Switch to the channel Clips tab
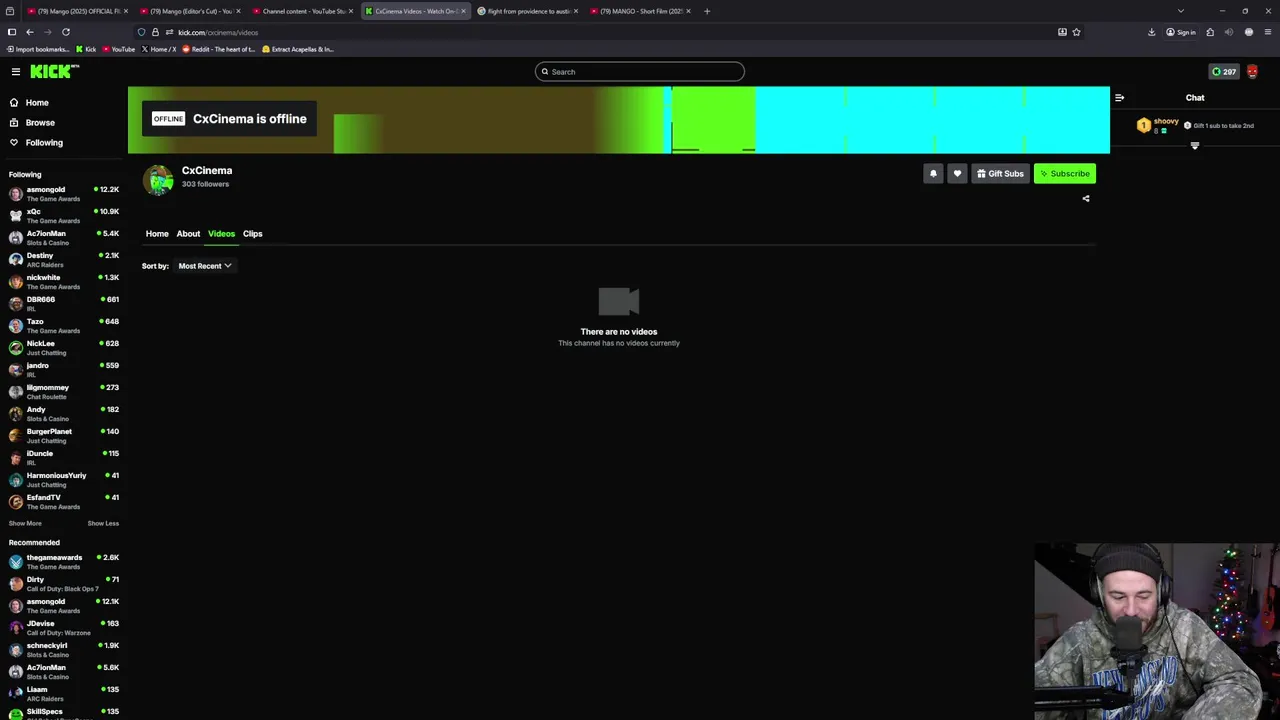Screen dimensions: 1280x720 (252, 234)
